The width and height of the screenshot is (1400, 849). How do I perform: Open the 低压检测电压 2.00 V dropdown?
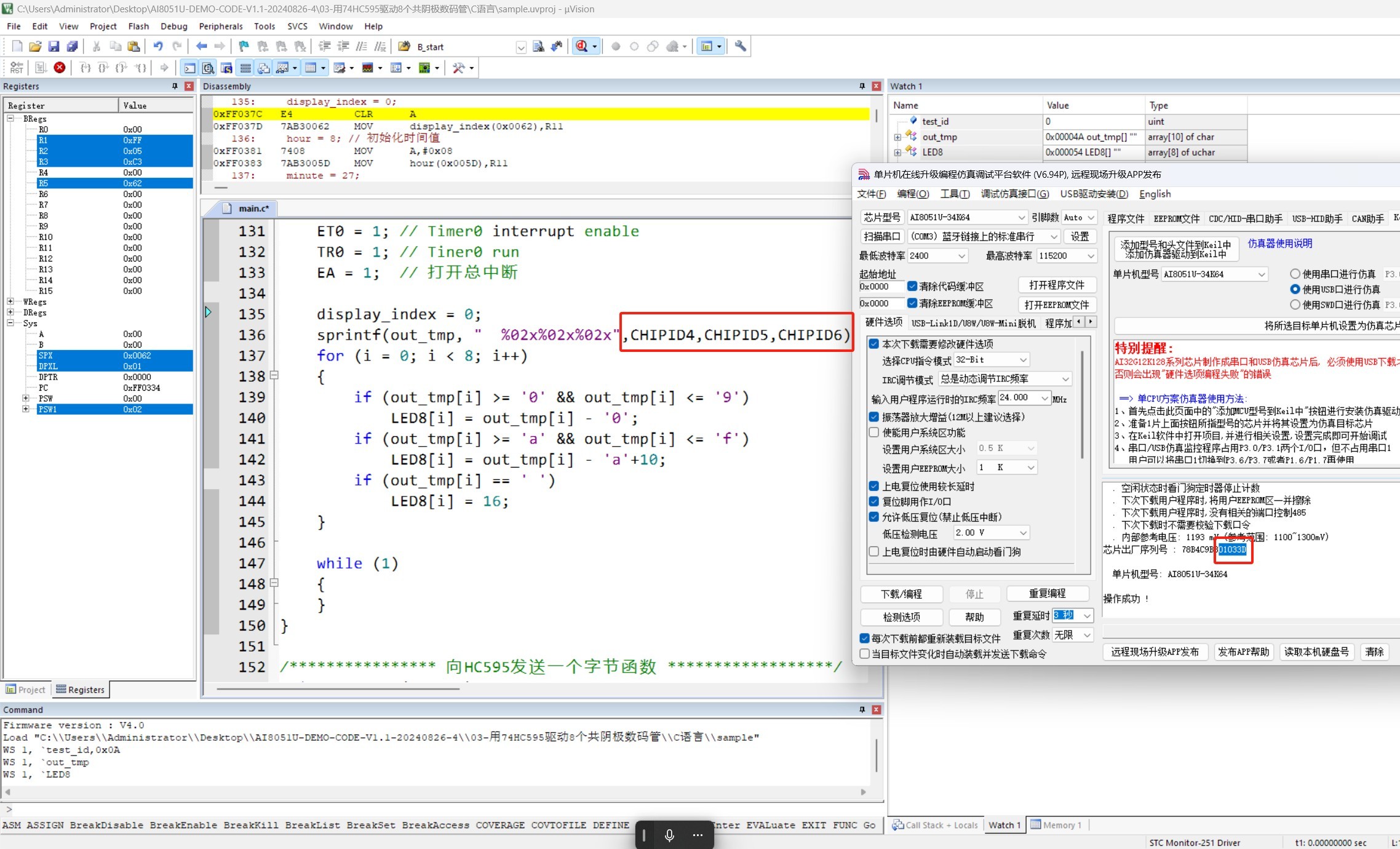[x=991, y=533]
